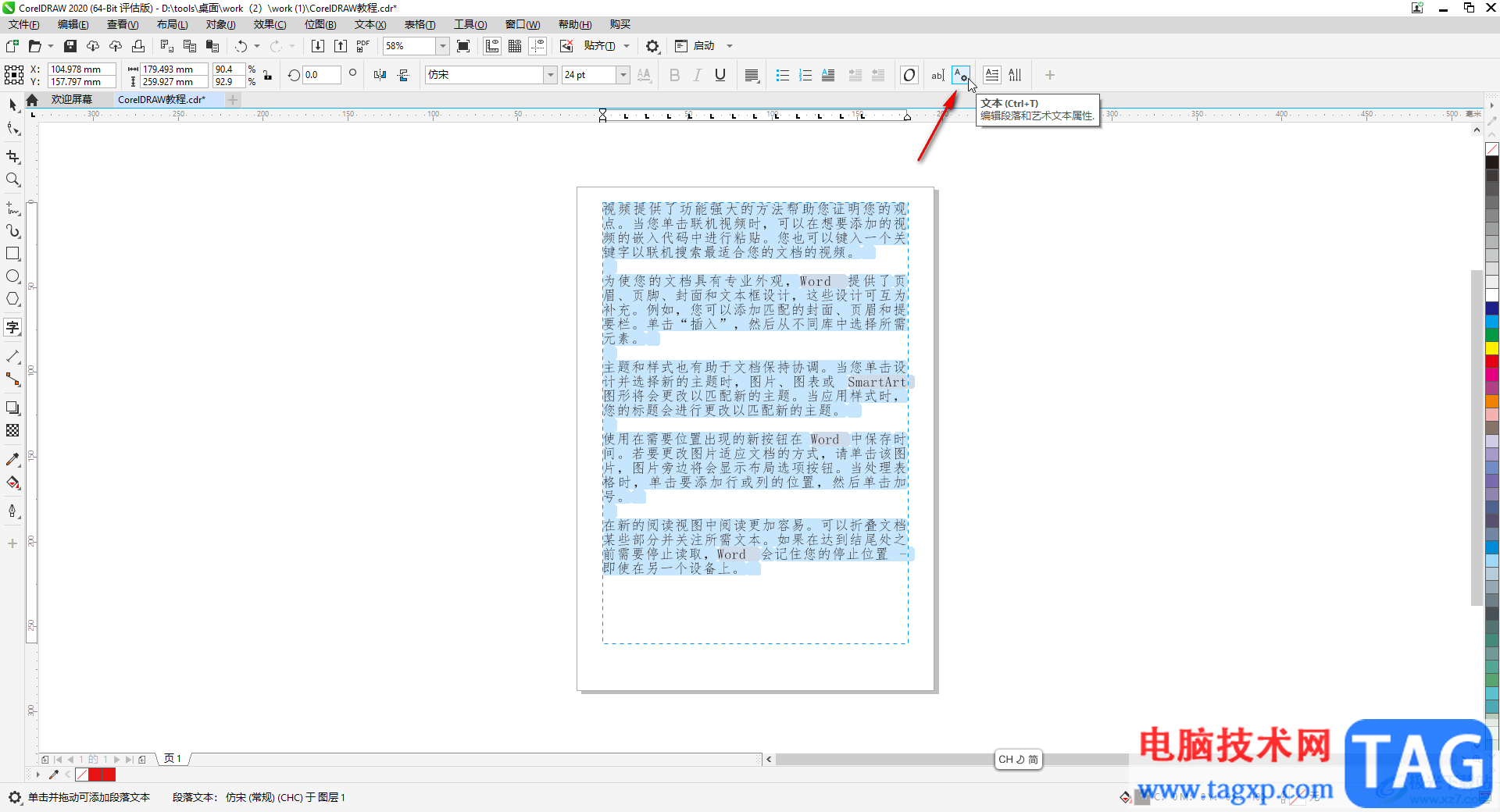Click the Home icon beside the tabs
Image resolution: width=1500 pixels, height=812 pixels.
[x=32, y=99]
